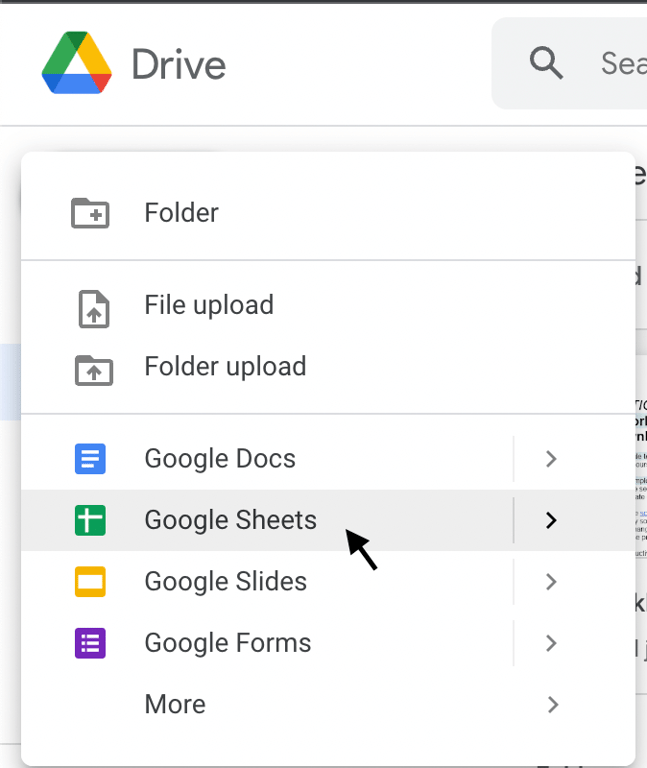647x768 pixels.
Task: Expand the Google Docs submenu arrow
Action: coord(551,459)
